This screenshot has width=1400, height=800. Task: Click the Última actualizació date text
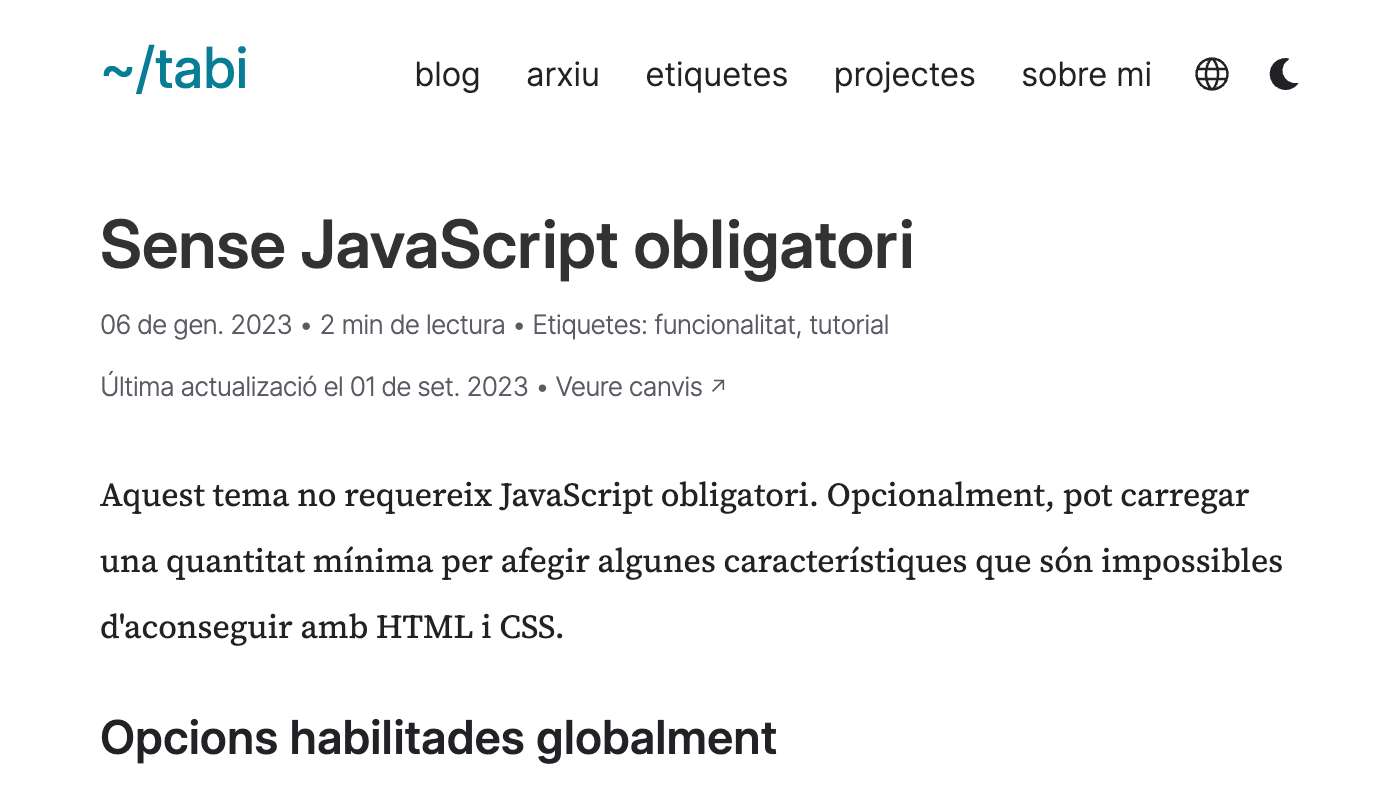click(x=314, y=387)
